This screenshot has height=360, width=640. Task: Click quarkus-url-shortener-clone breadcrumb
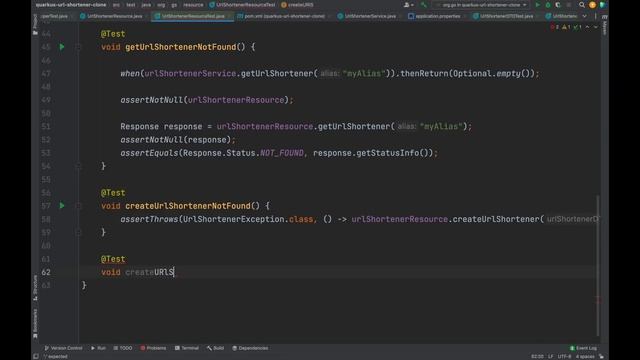pyautogui.click(x=71, y=5)
